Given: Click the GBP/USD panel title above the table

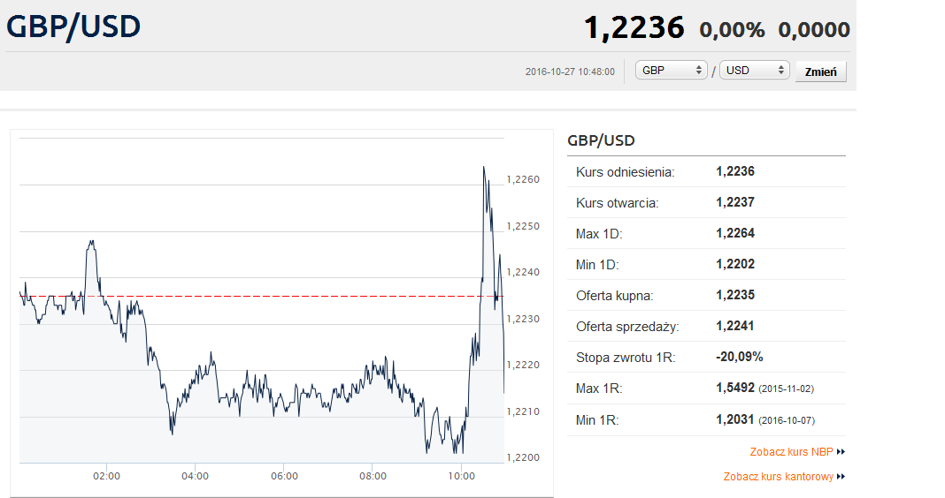Looking at the screenshot, I should [x=601, y=140].
